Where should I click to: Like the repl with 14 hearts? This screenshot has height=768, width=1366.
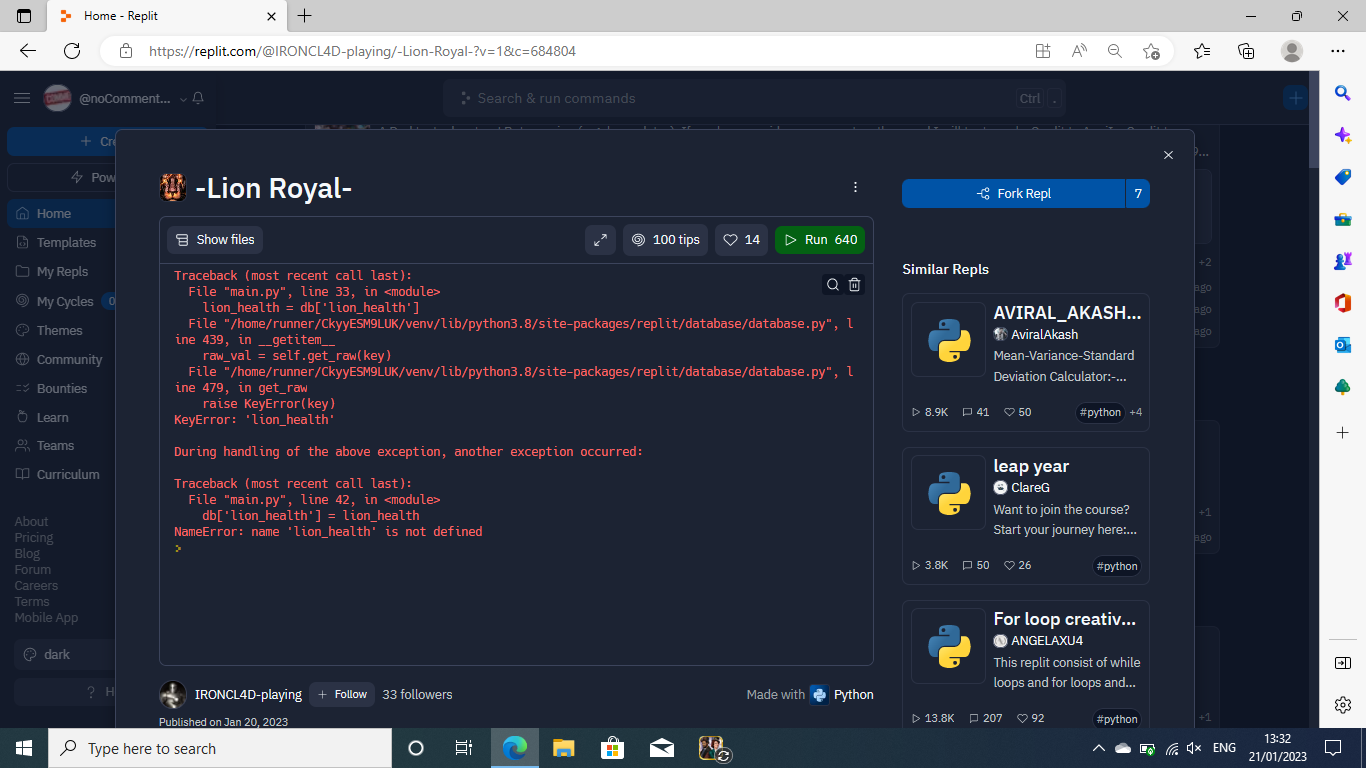pos(741,240)
